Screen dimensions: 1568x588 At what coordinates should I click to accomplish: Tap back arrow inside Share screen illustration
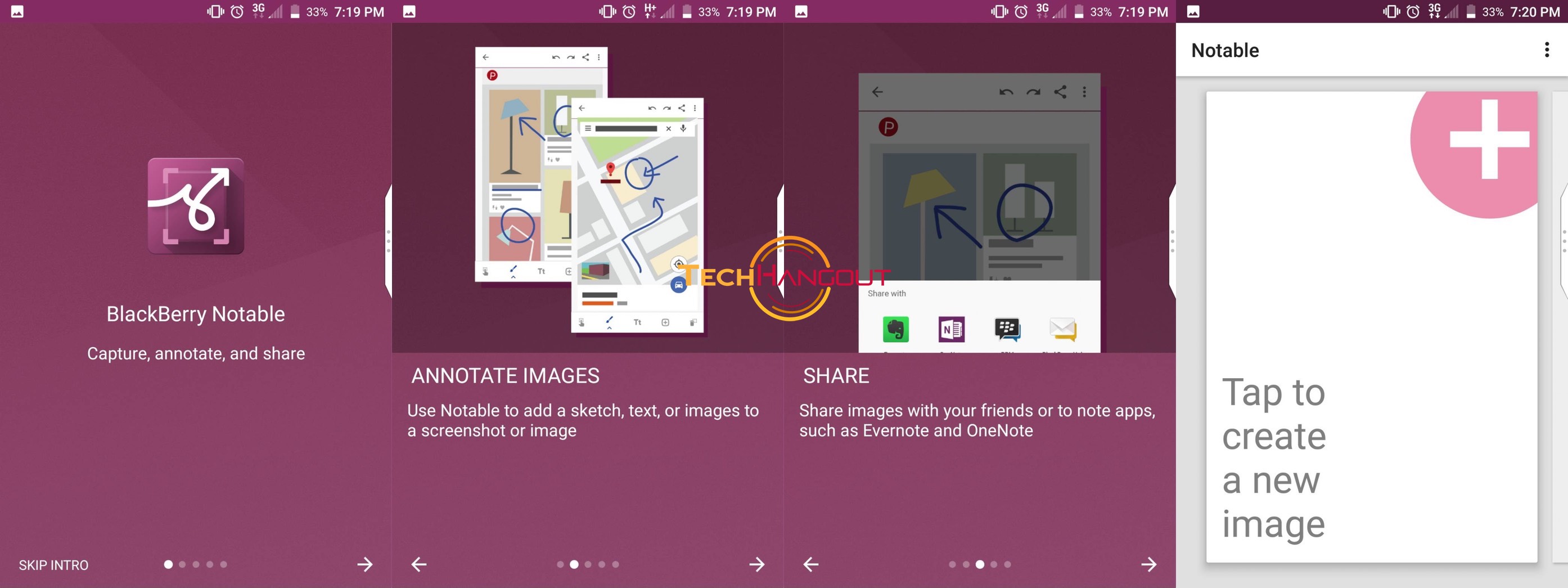(877, 92)
